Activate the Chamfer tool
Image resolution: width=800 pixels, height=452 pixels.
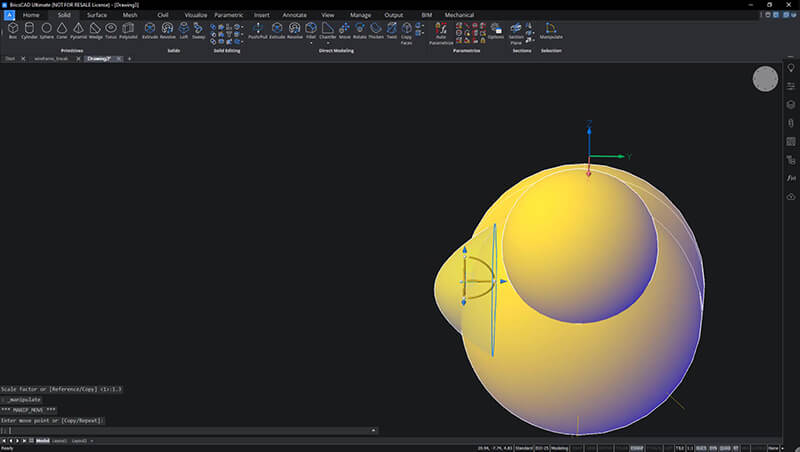coord(328,29)
